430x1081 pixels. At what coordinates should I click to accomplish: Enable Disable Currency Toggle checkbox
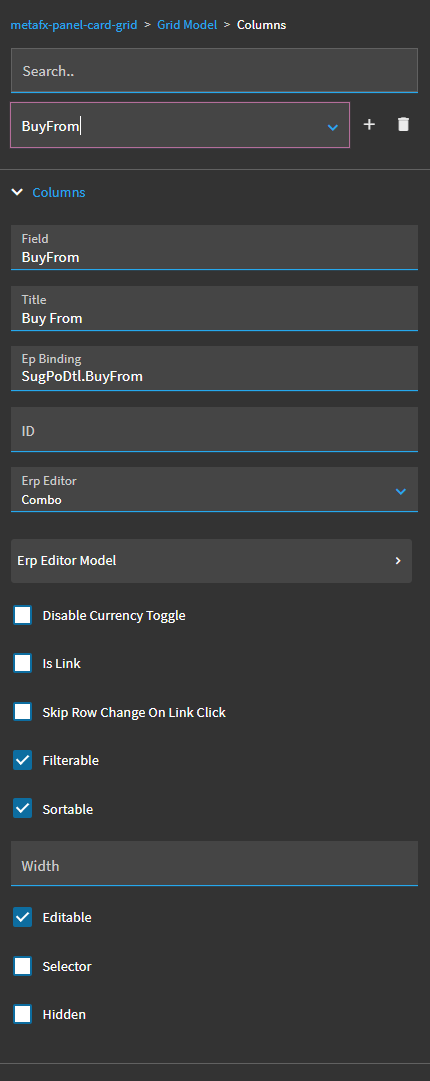[23, 616]
